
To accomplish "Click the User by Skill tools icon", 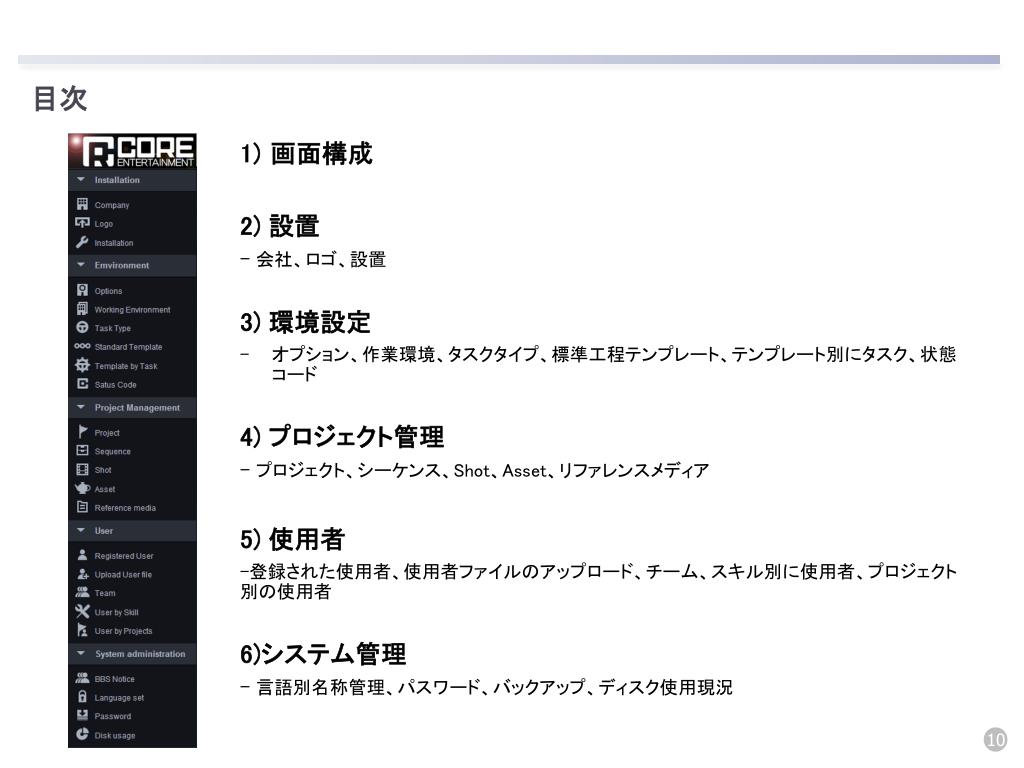I will tap(82, 611).
